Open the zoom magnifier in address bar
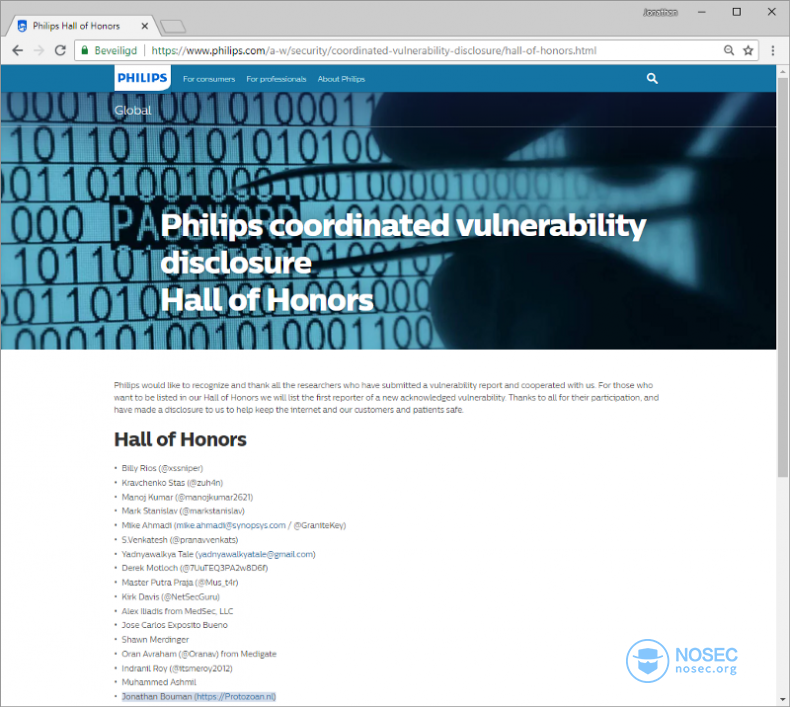Viewport: 790px width, 707px height. pyautogui.click(x=729, y=50)
